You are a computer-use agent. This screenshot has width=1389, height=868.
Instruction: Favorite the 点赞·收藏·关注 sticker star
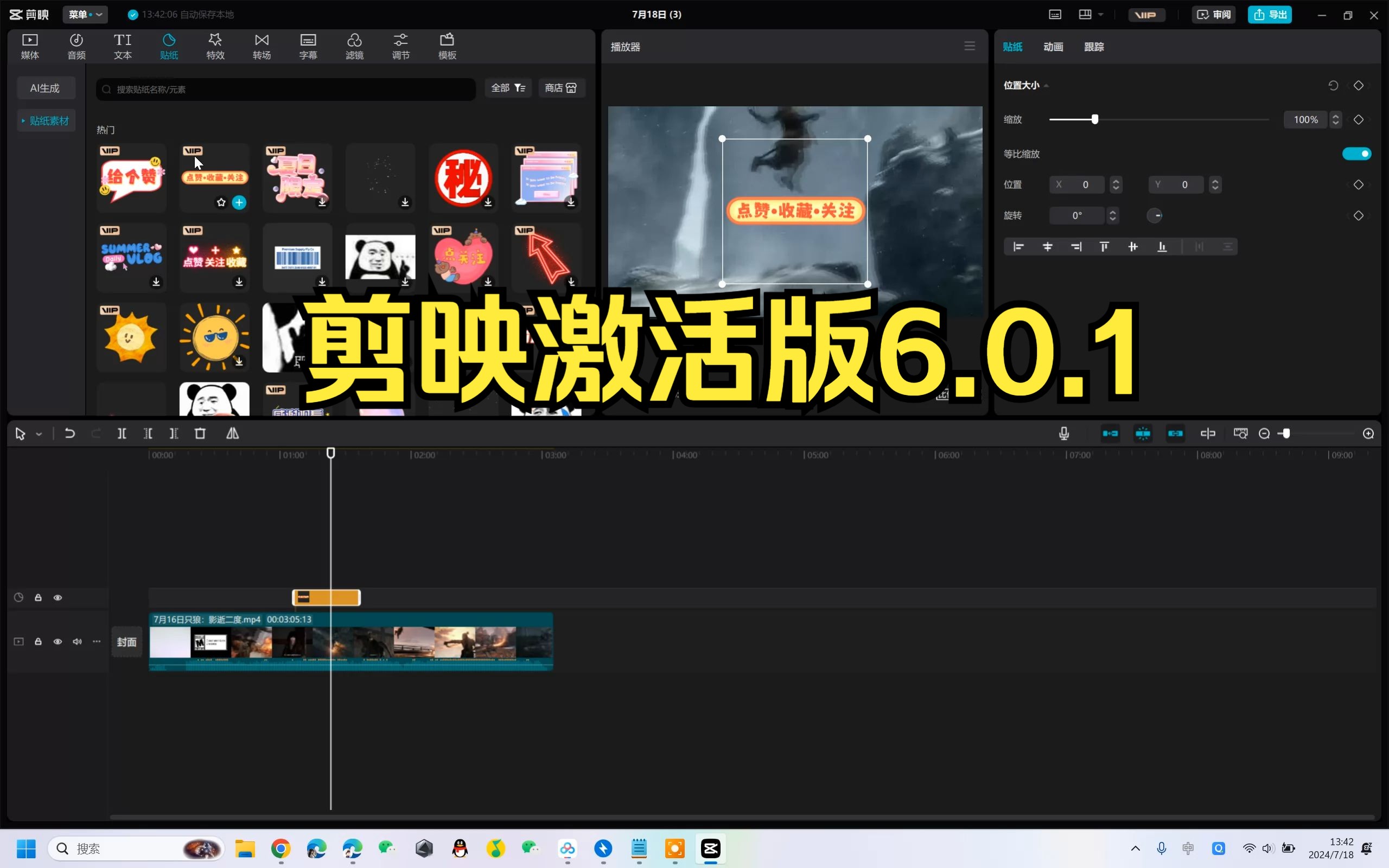(221, 202)
